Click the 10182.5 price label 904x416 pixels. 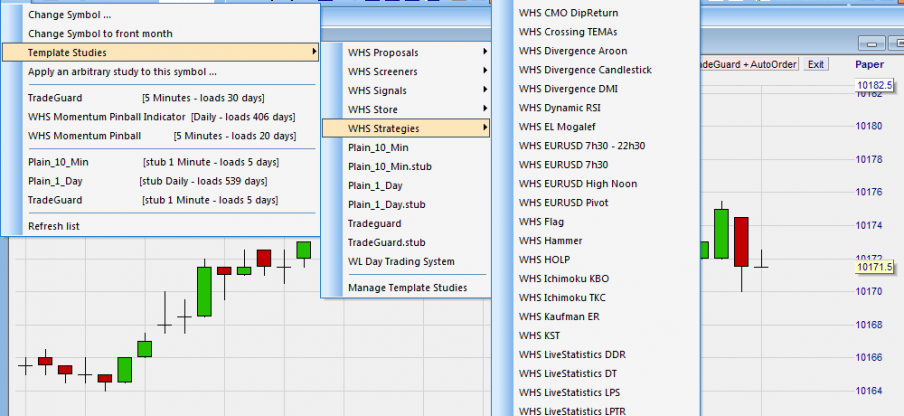click(x=875, y=85)
